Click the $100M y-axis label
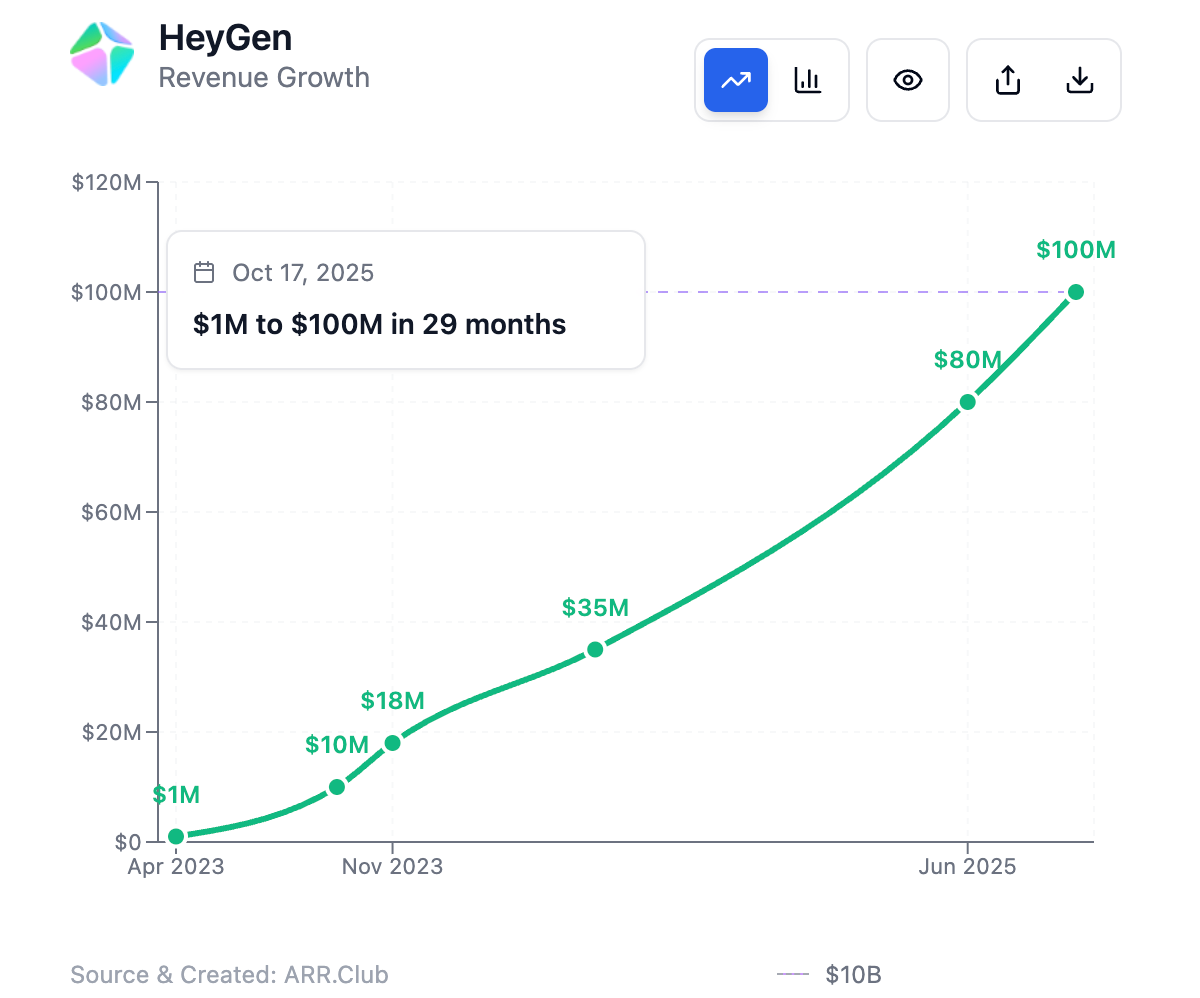This screenshot has height=998, width=1200. pyautogui.click(x=106, y=293)
